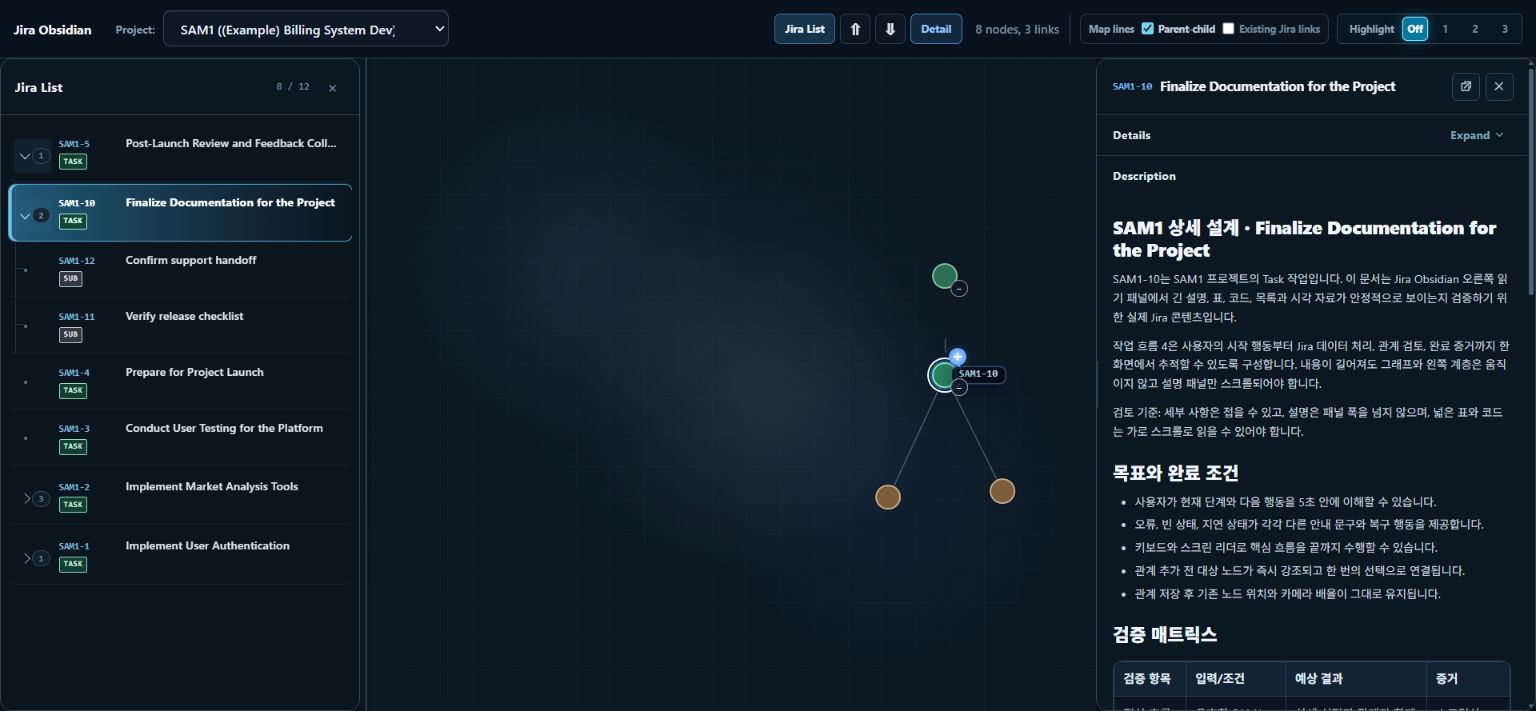Collapse SAM1-5 children chevron

coord(26,156)
